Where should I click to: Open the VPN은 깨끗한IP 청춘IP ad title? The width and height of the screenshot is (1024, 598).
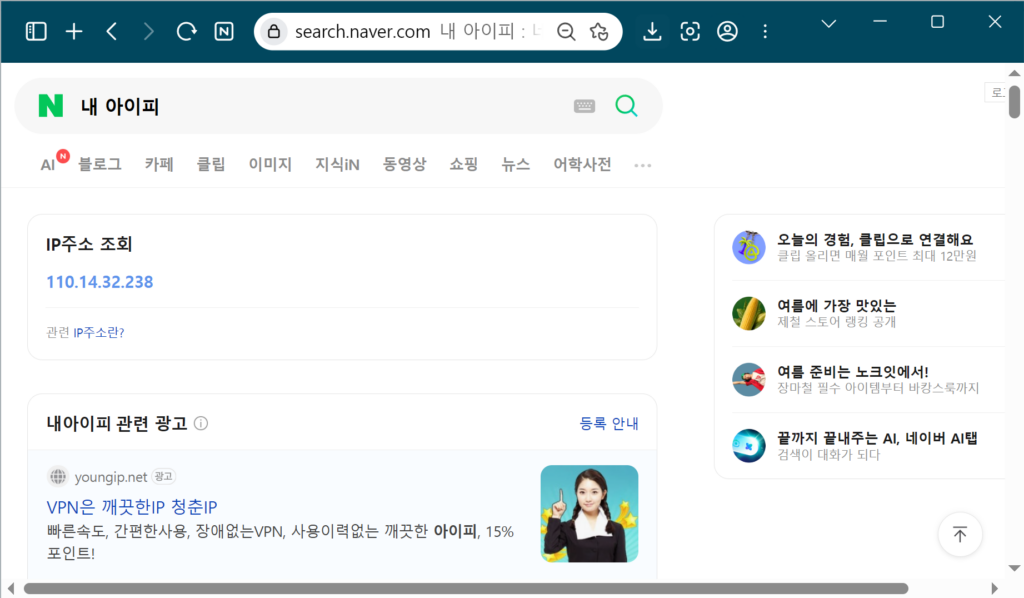tap(132, 507)
